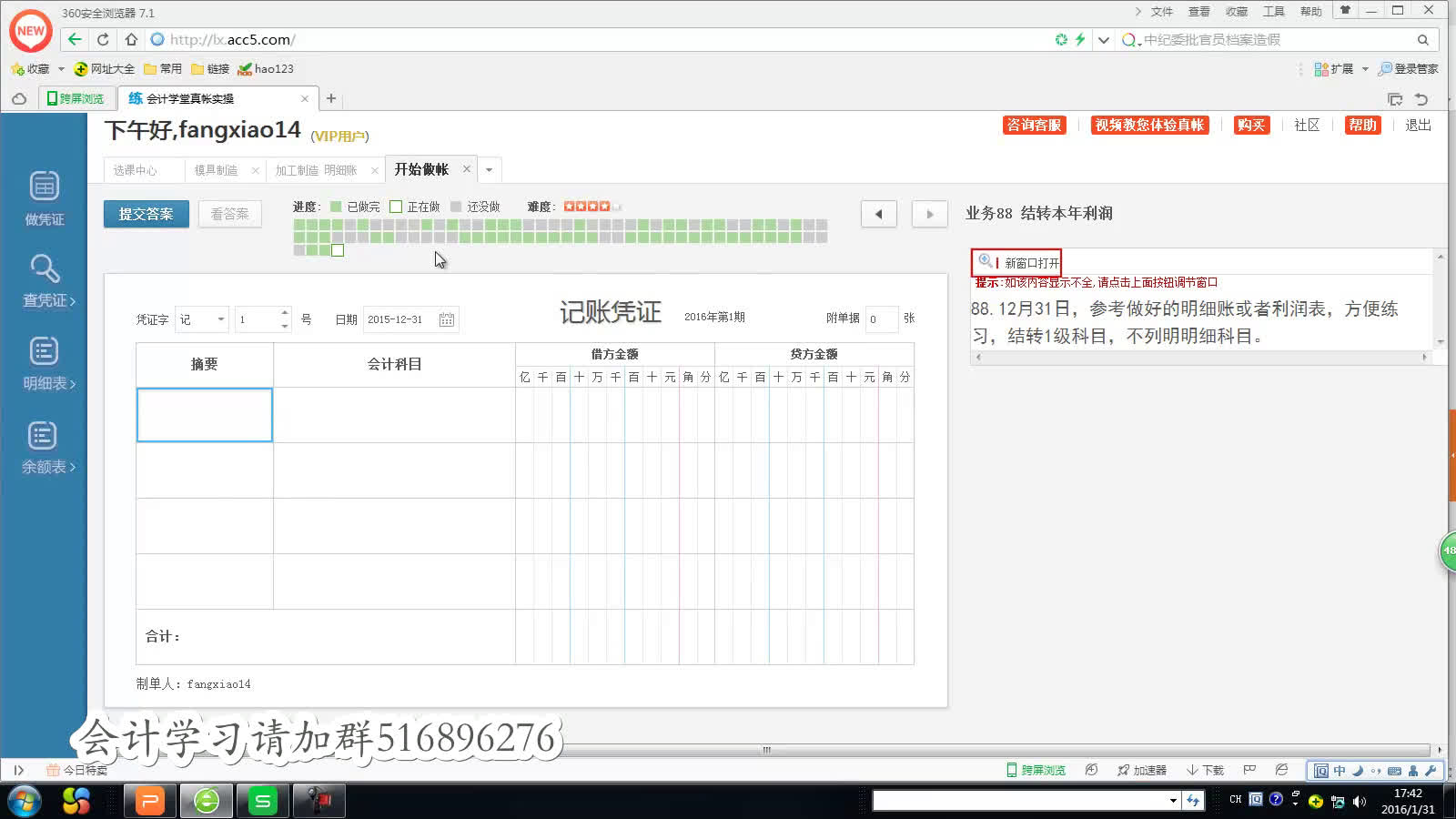The width and height of the screenshot is (1456, 819).
Task: Select the 开始做帐 tab
Action: 421,169
